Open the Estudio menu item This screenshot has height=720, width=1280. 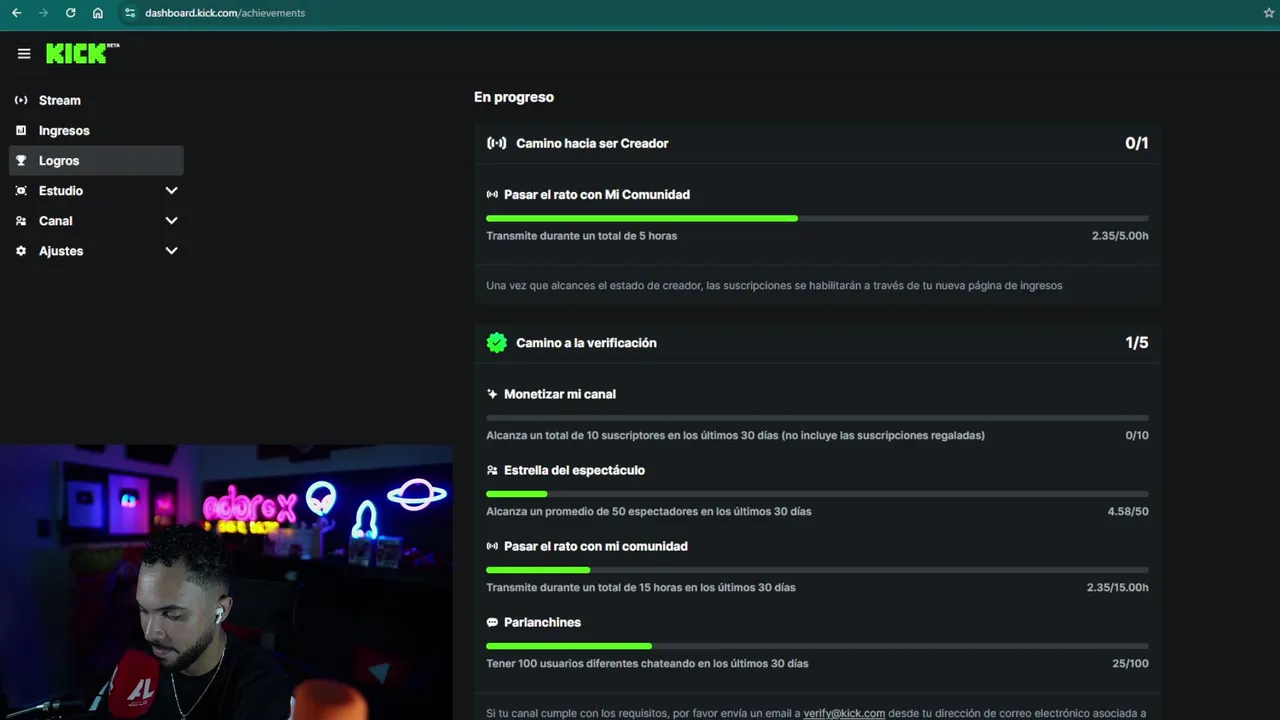[x=96, y=190]
